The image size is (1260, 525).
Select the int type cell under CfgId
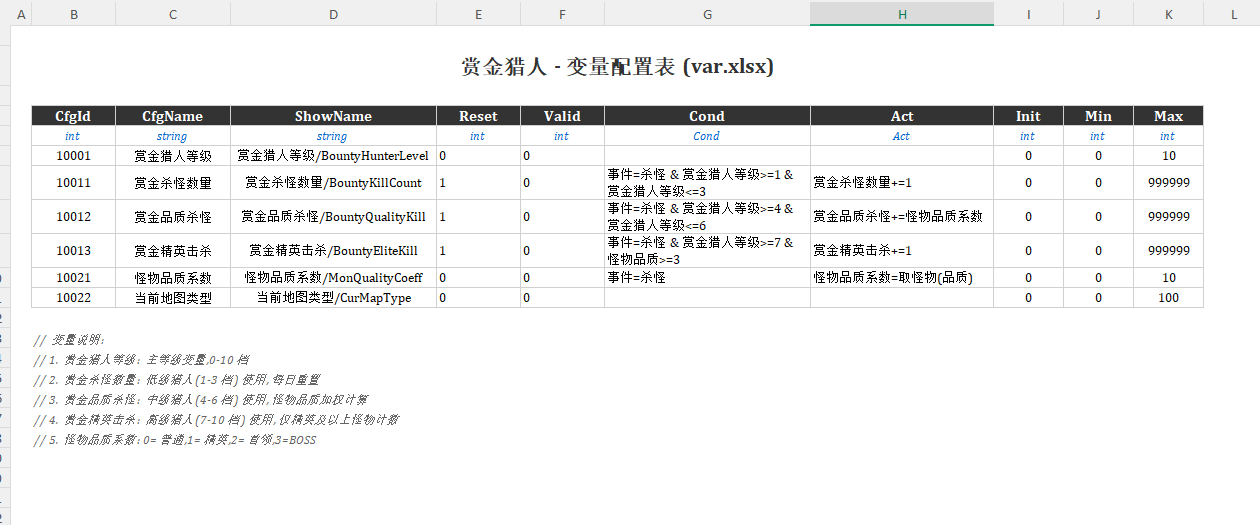coord(74,136)
